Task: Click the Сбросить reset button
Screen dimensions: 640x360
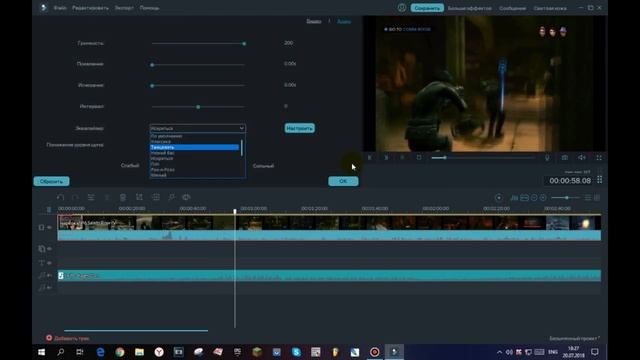Action: click(x=51, y=181)
